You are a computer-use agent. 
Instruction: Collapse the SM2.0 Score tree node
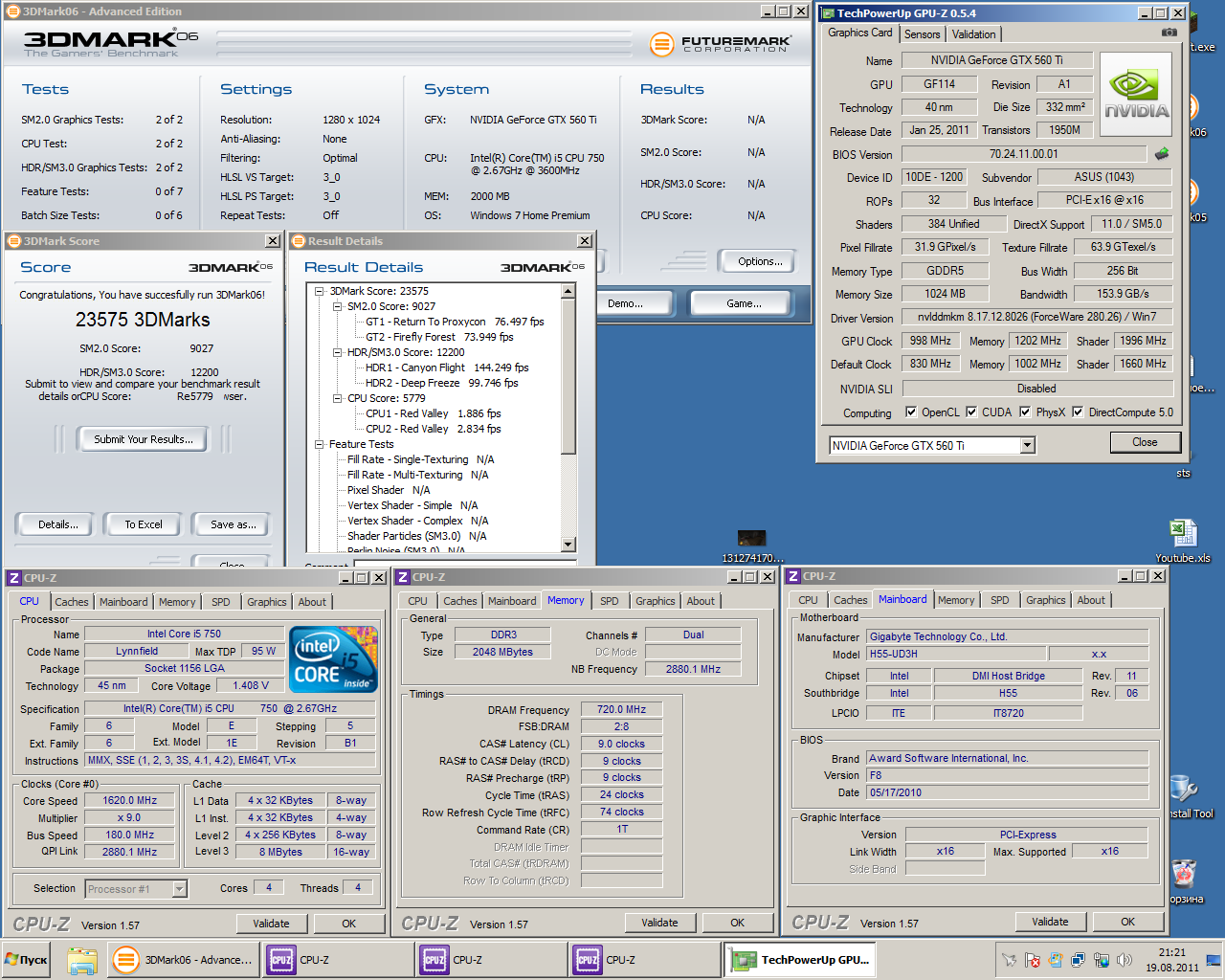(338, 306)
